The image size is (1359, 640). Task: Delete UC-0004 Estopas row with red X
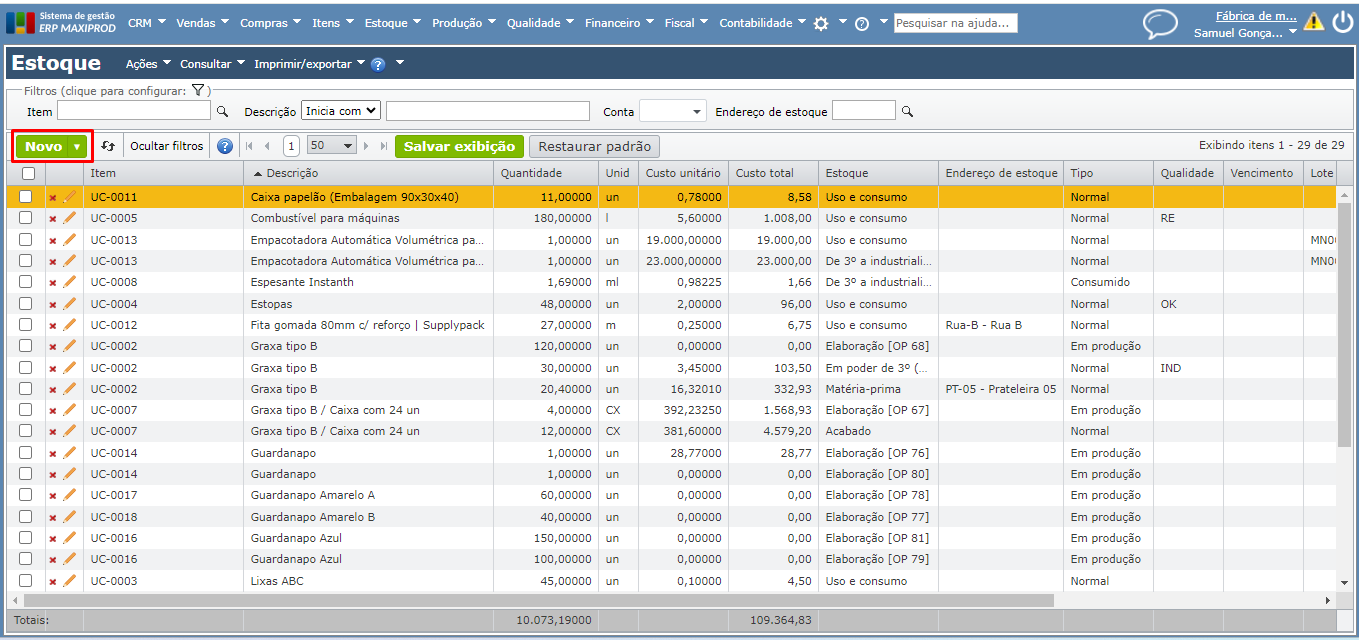pos(53,304)
